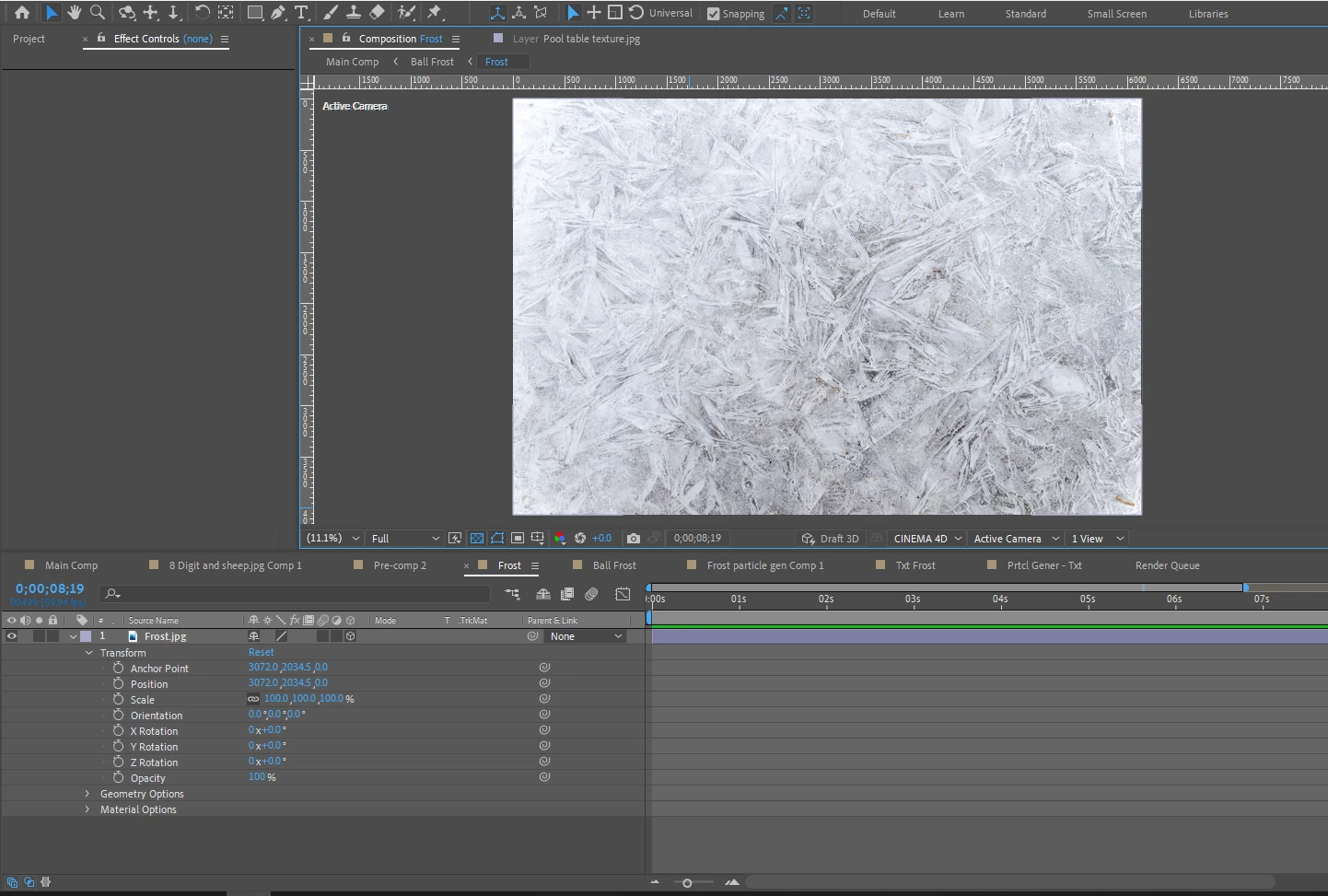This screenshot has width=1328, height=896.
Task: Choose the Horizontal Type tool
Action: 301,13
